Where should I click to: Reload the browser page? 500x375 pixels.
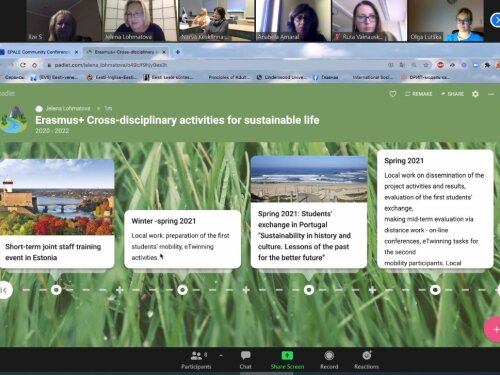(23, 65)
